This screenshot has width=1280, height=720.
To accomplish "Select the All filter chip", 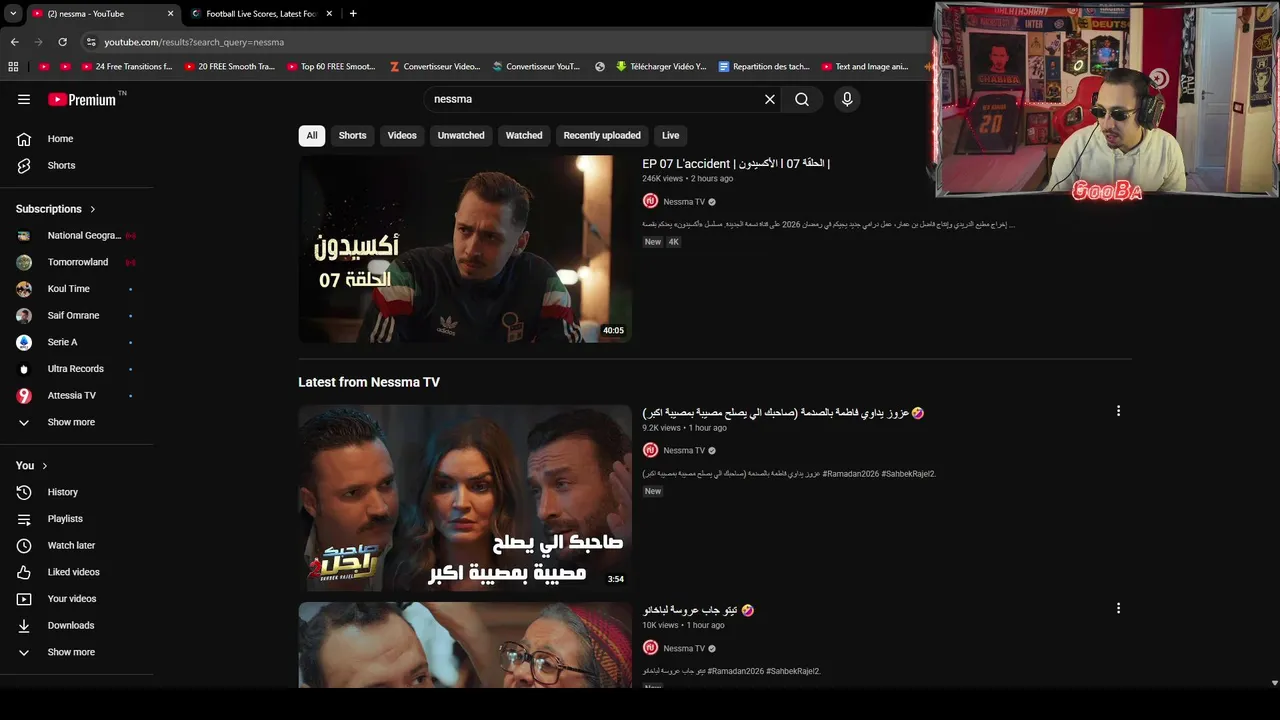I will pos(312,135).
